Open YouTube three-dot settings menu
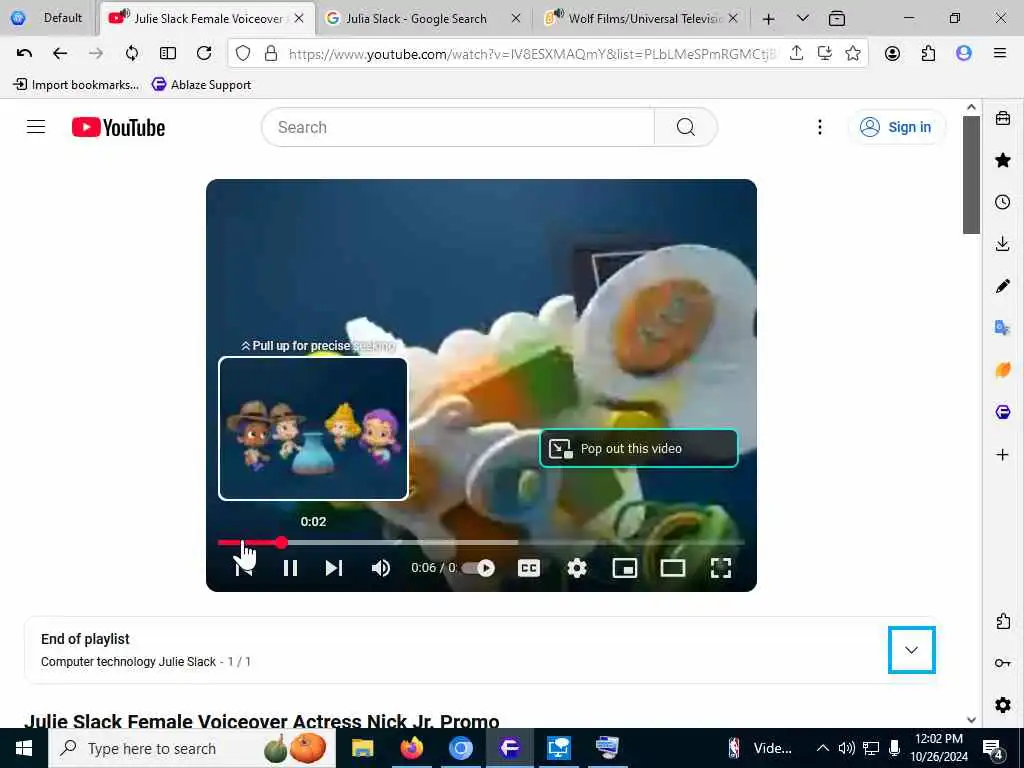 (820, 127)
